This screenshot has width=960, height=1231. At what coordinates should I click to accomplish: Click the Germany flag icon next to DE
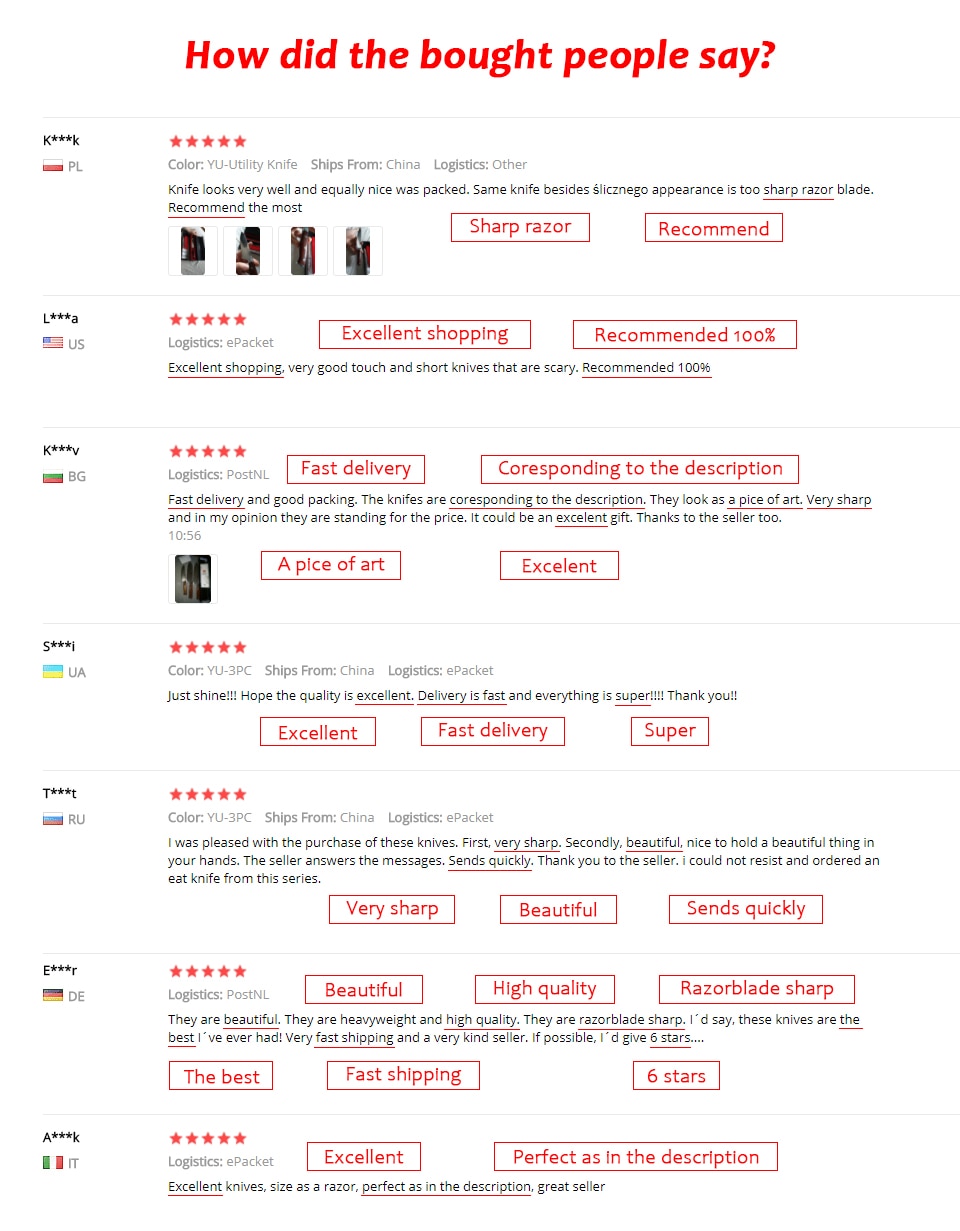click(53, 996)
